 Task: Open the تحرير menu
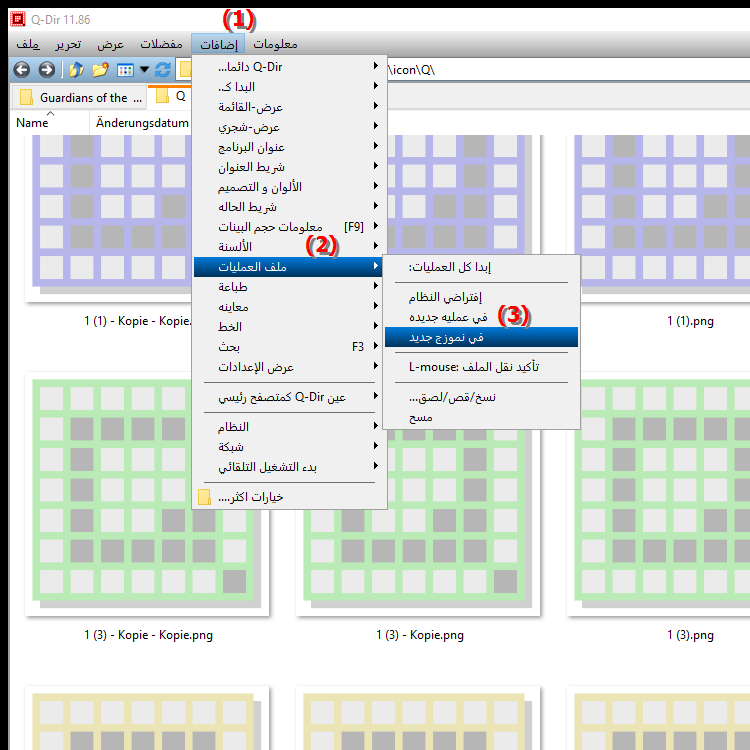68,44
